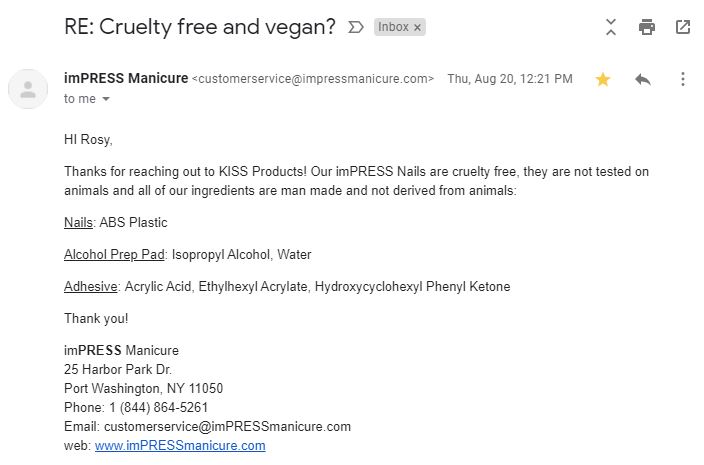Image resolution: width=704 pixels, height=465 pixels.
Task: Click the underlined Adhesive heading
Action: click(90, 286)
